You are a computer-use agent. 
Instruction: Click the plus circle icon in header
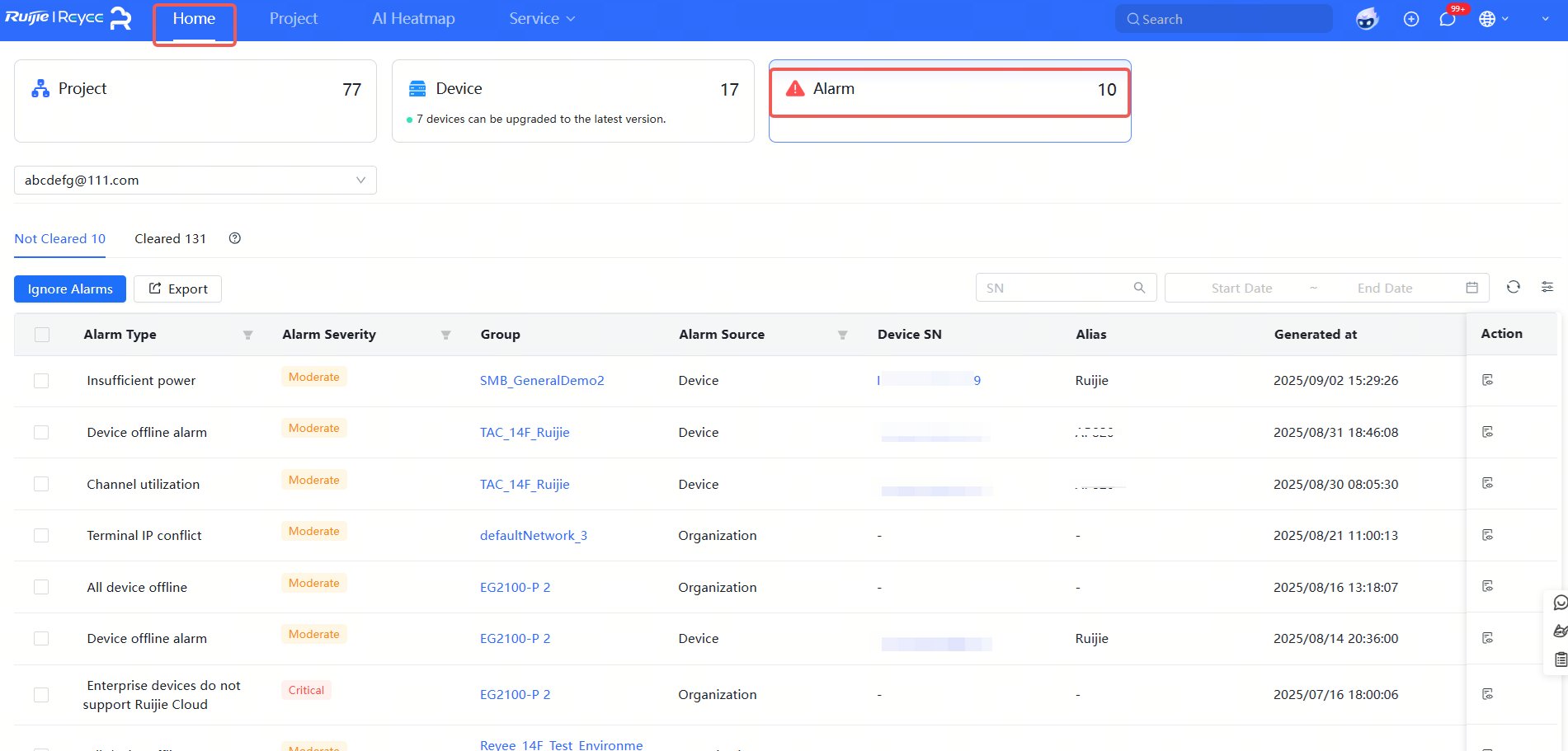(1411, 19)
